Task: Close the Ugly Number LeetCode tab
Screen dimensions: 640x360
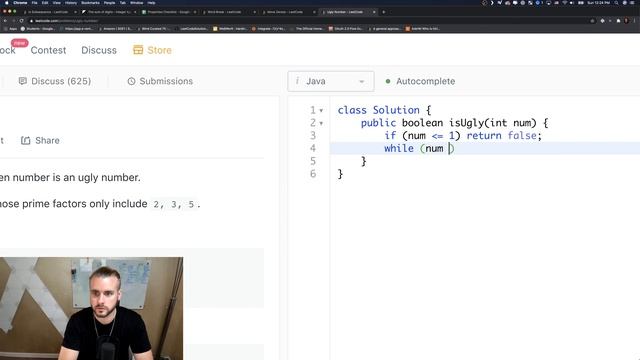Action: (374, 12)
